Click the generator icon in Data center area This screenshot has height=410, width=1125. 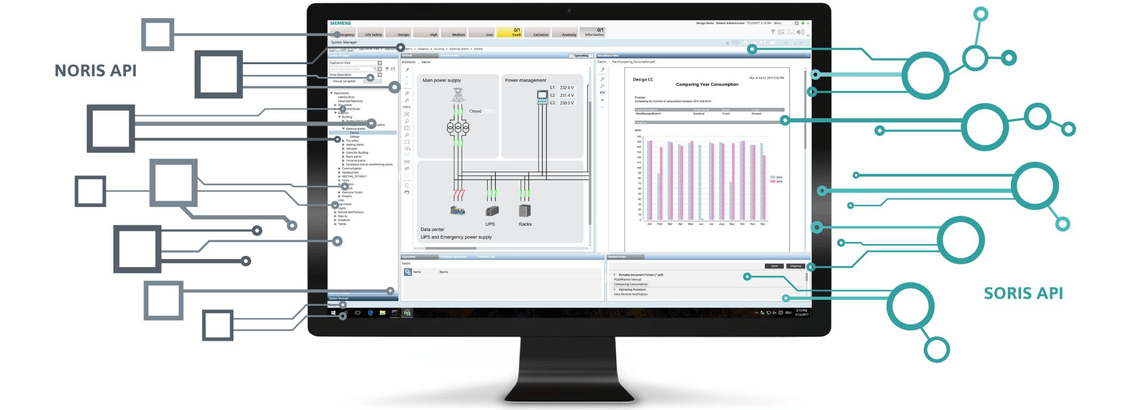coord(458,210)
